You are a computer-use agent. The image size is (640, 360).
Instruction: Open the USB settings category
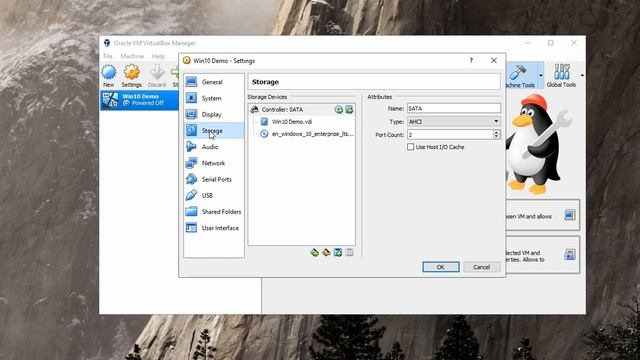click(214, 196)
